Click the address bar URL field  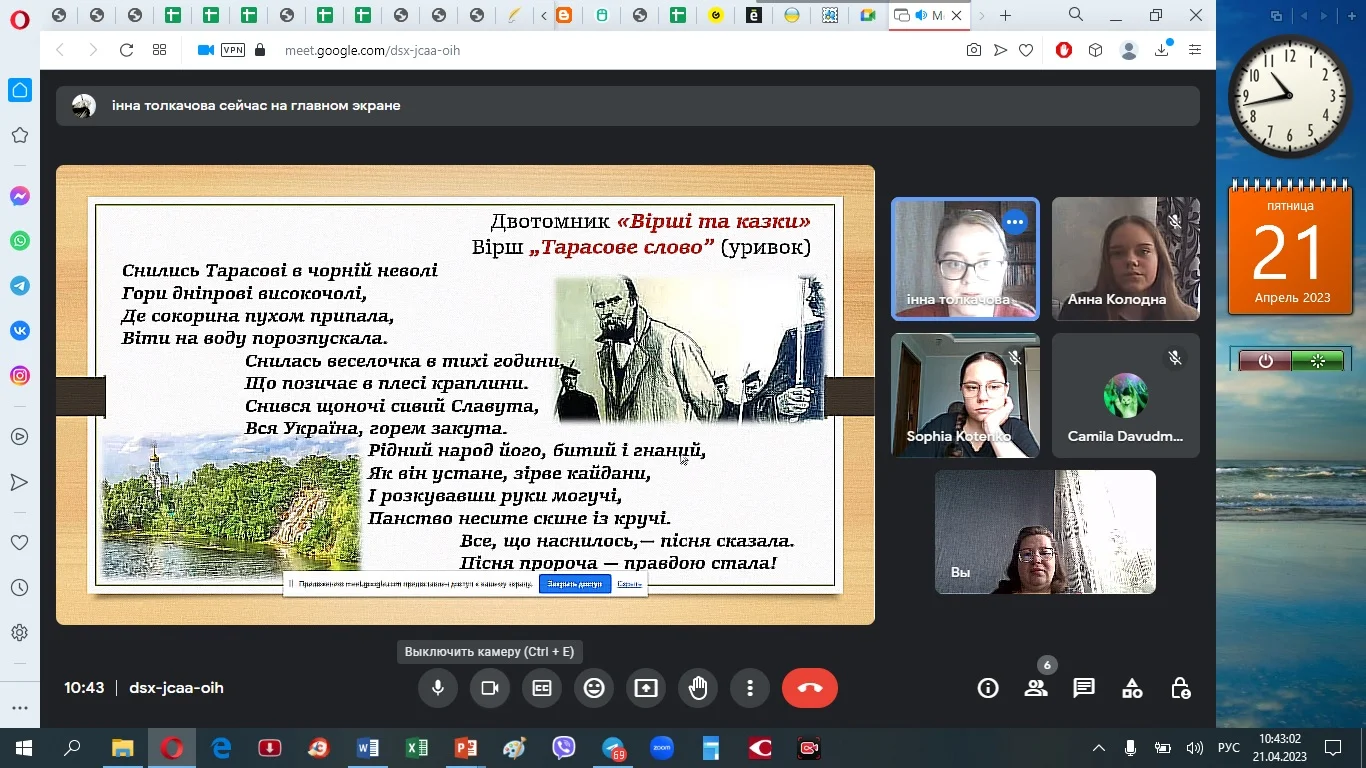coord(372,50)
